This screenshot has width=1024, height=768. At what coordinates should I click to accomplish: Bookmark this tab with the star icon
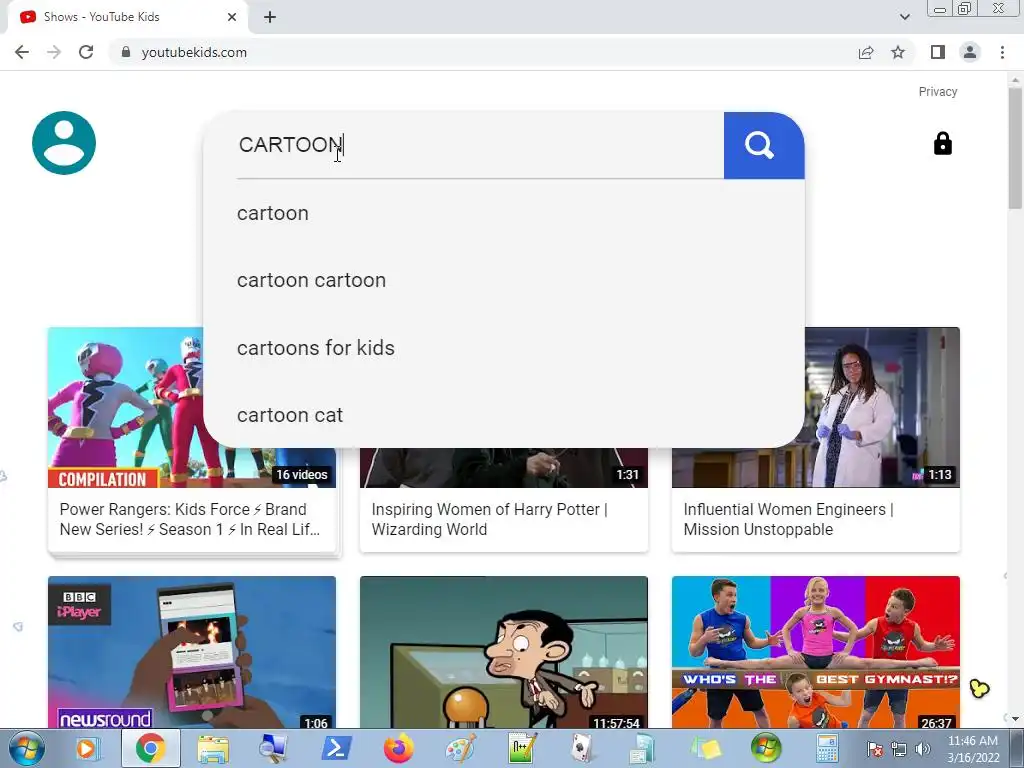tap(898, 52)
